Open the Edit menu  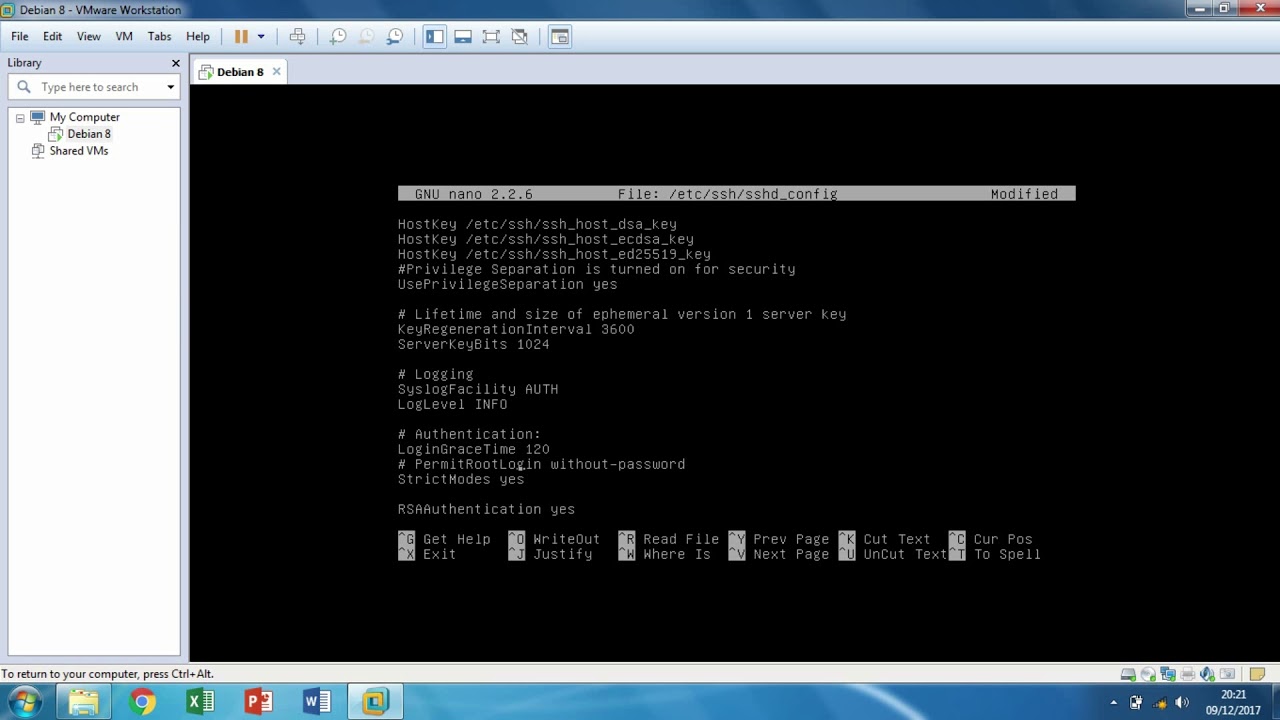coord(52,37)
